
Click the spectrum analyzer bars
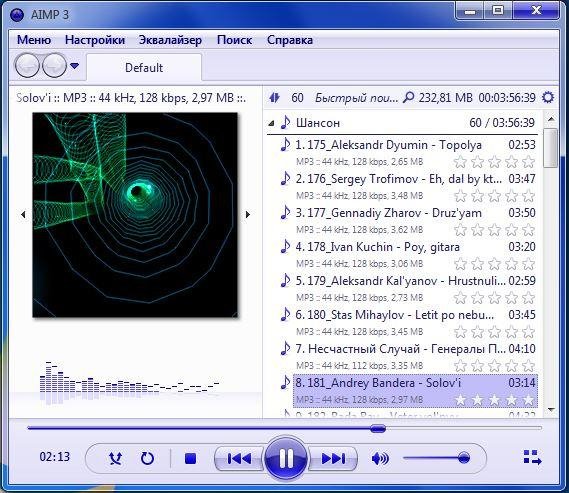[130, 383]
